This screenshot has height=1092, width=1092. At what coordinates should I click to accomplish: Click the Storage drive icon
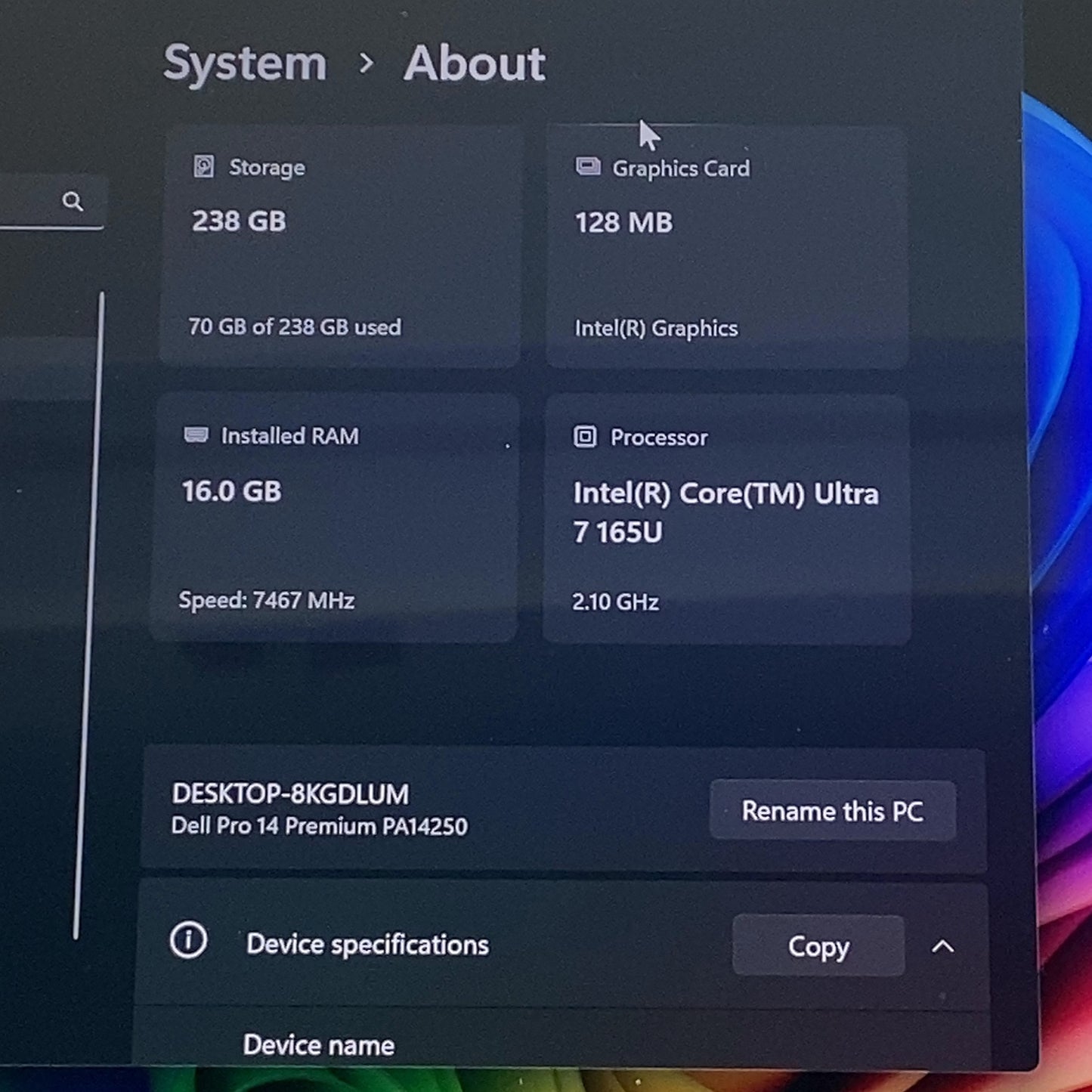[204, 166]
